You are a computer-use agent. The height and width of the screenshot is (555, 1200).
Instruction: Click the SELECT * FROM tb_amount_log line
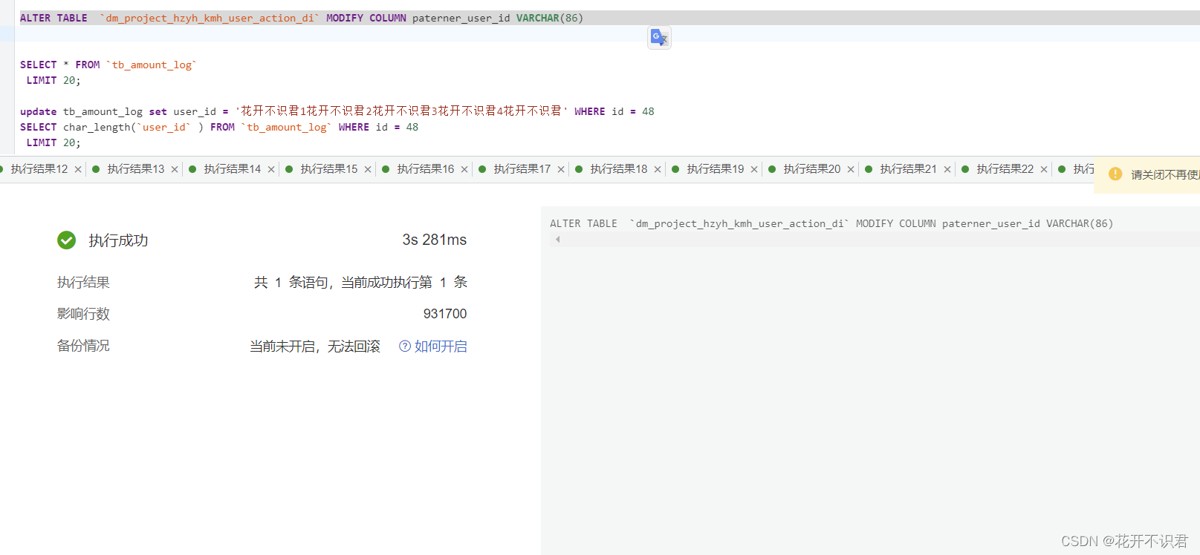point(109,65)
